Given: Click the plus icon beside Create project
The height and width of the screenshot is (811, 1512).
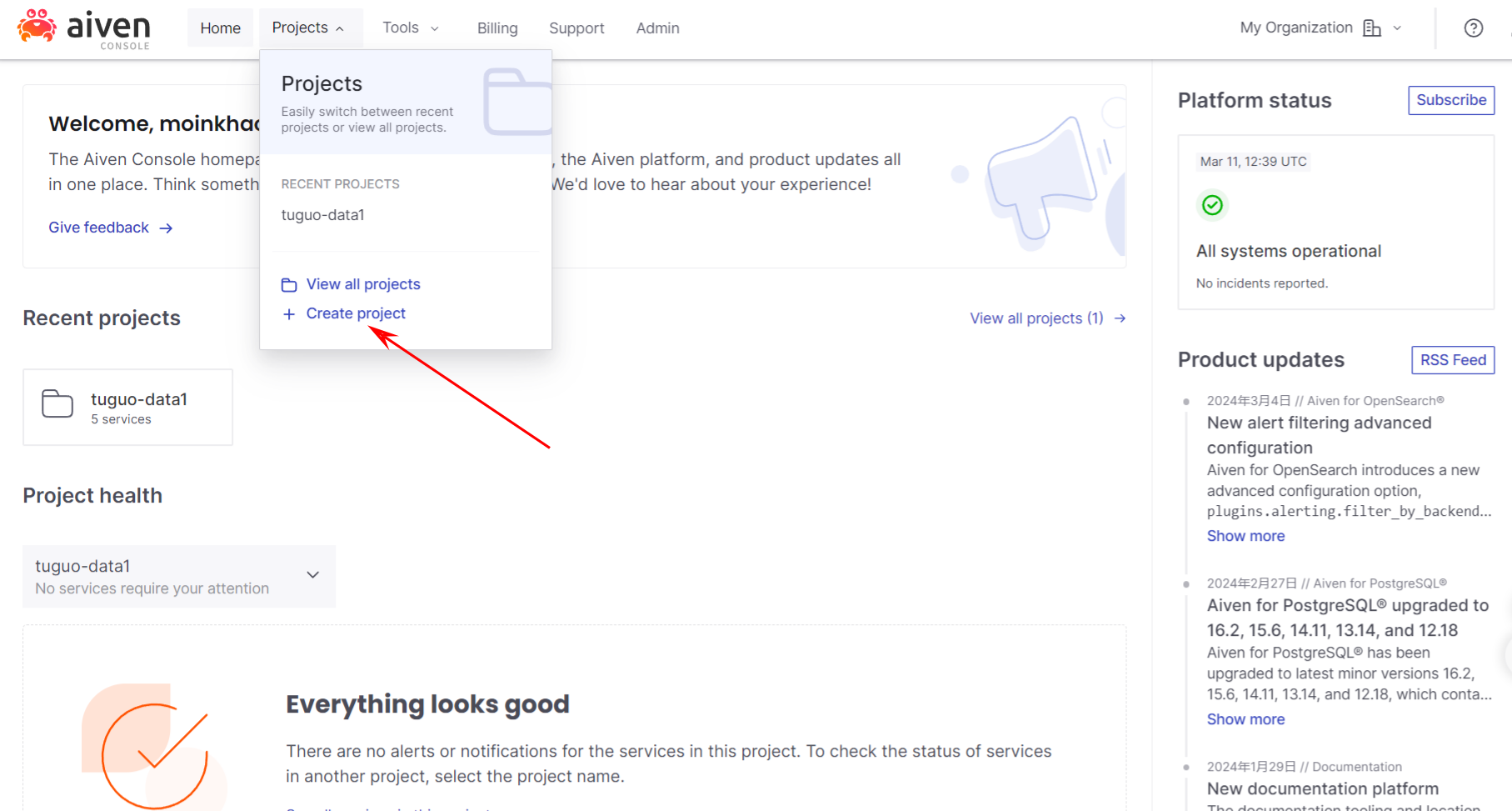Looking at the screenshot, I should pyautogui.click(x=289, y=314).
